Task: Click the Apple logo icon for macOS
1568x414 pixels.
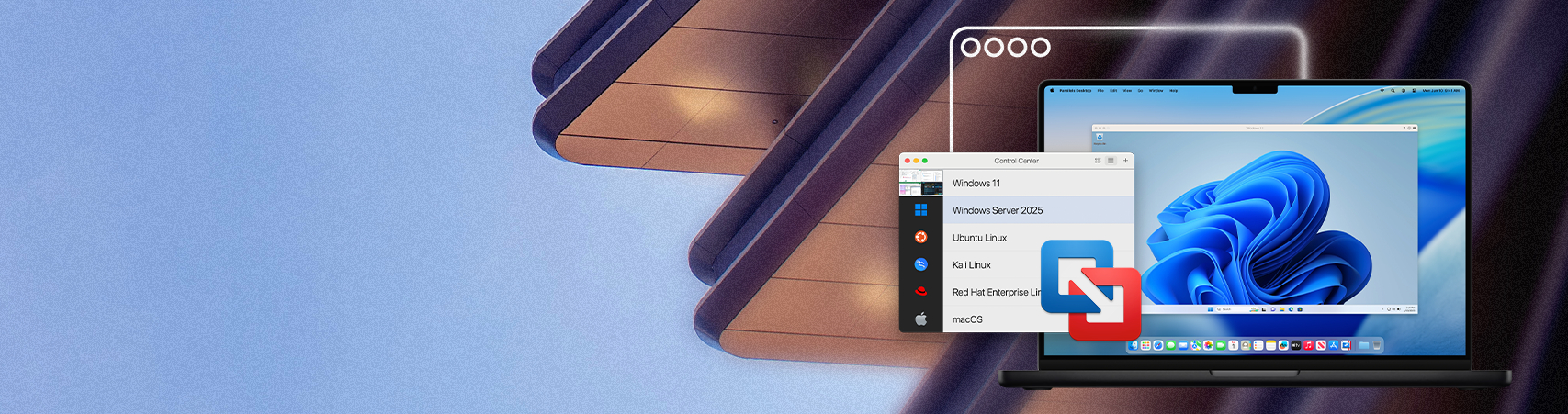Action: tap(920, 319)
